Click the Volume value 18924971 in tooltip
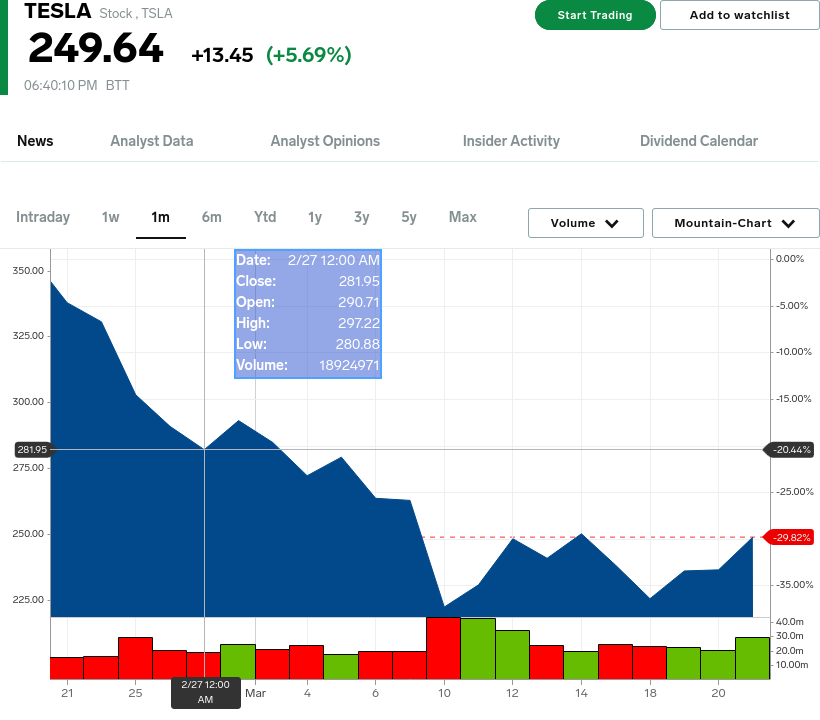Screen dimensions: 820x720 [349, 365]
